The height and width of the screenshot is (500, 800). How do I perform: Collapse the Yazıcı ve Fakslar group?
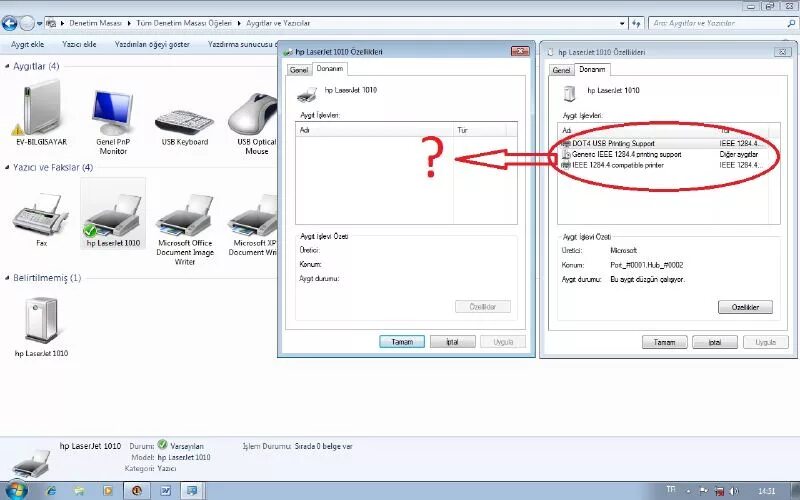coord(7,167)
